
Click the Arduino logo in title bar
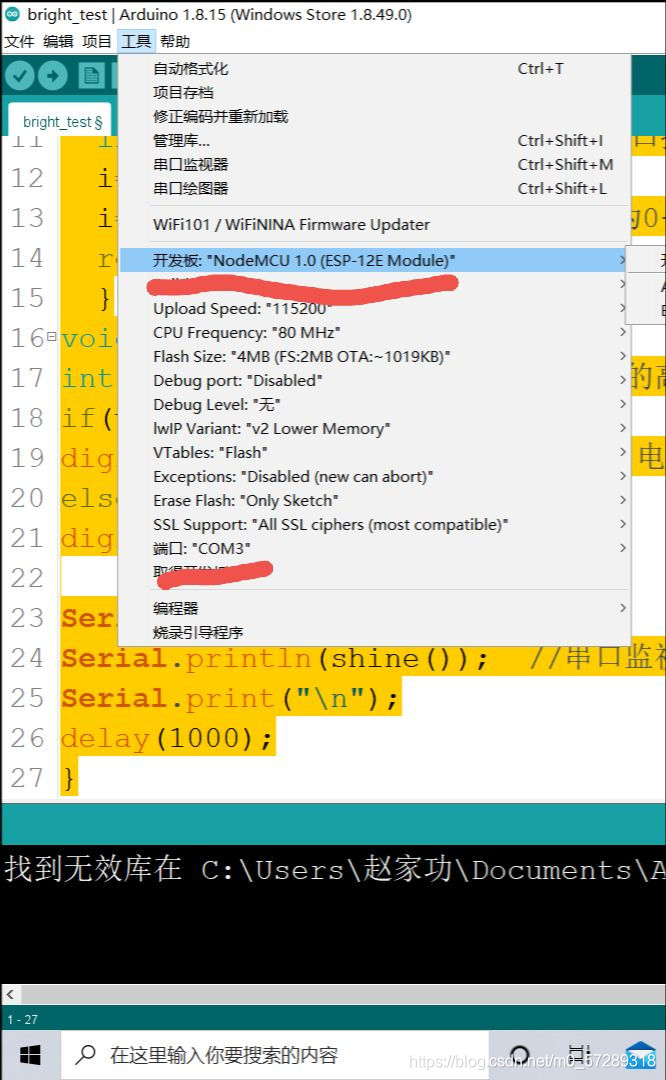[12, 14]
